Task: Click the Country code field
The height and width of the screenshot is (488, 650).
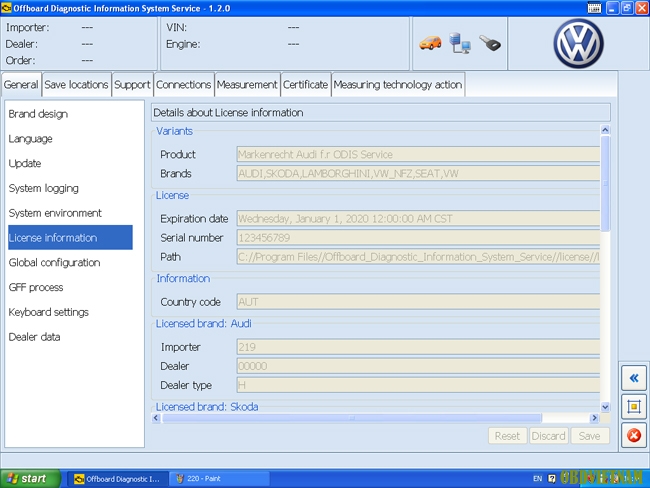Action: 418,302
